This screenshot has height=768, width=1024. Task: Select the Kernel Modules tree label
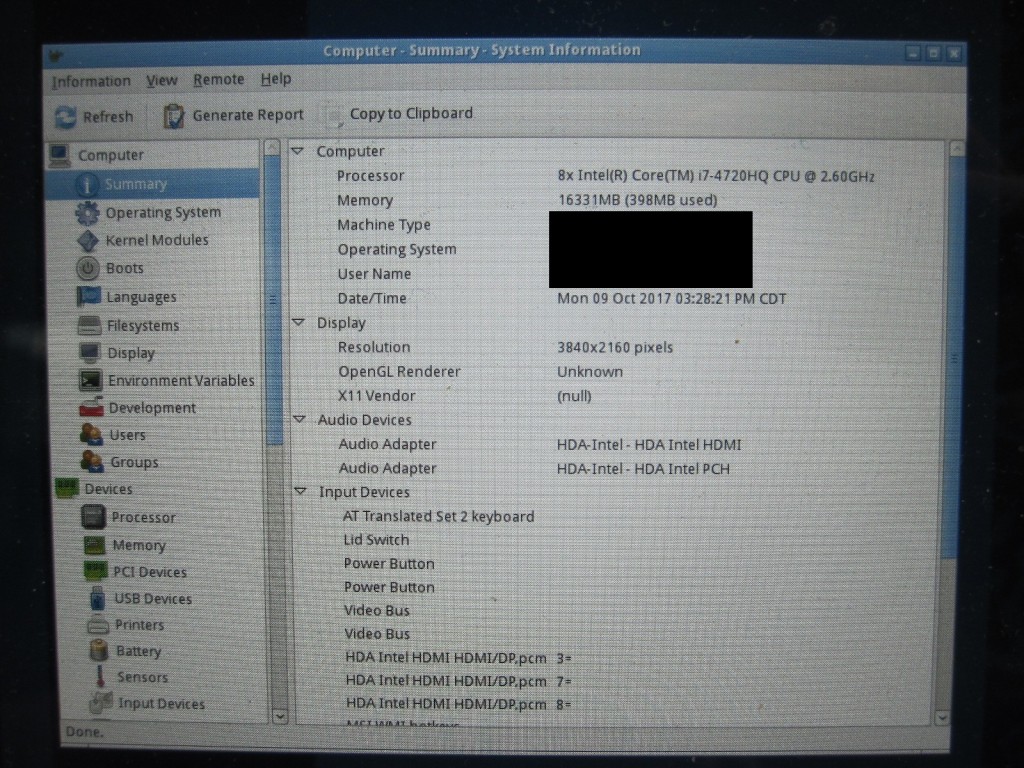pyautogui.click(x=157, y=240)
